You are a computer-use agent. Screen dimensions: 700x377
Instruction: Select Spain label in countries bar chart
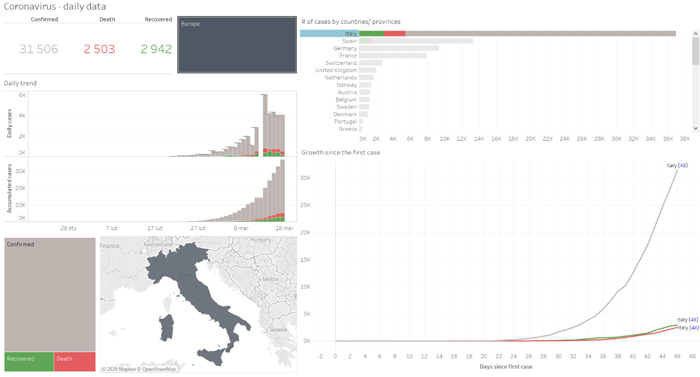pyautogui.click(x=350, y=41)
